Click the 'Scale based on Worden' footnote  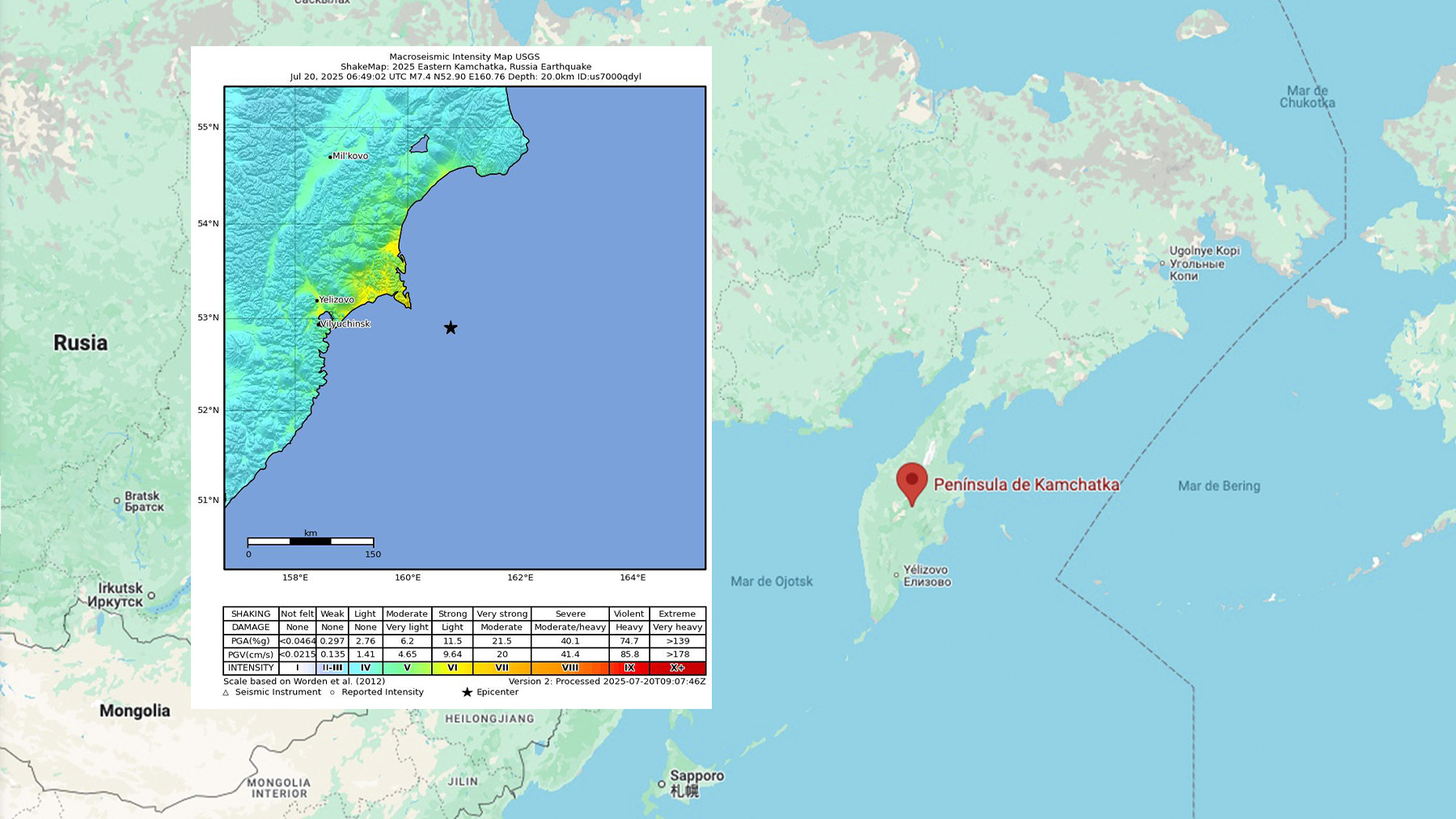tap(304, 682)
